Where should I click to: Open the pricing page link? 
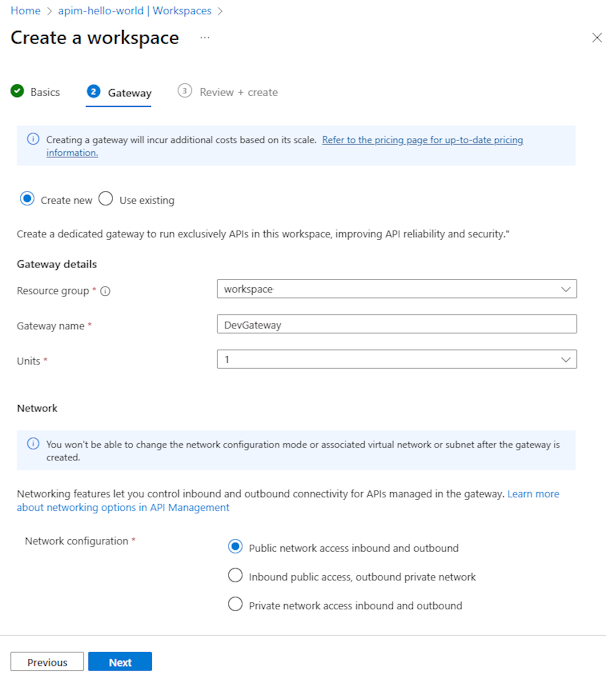[x=422, y=140]
